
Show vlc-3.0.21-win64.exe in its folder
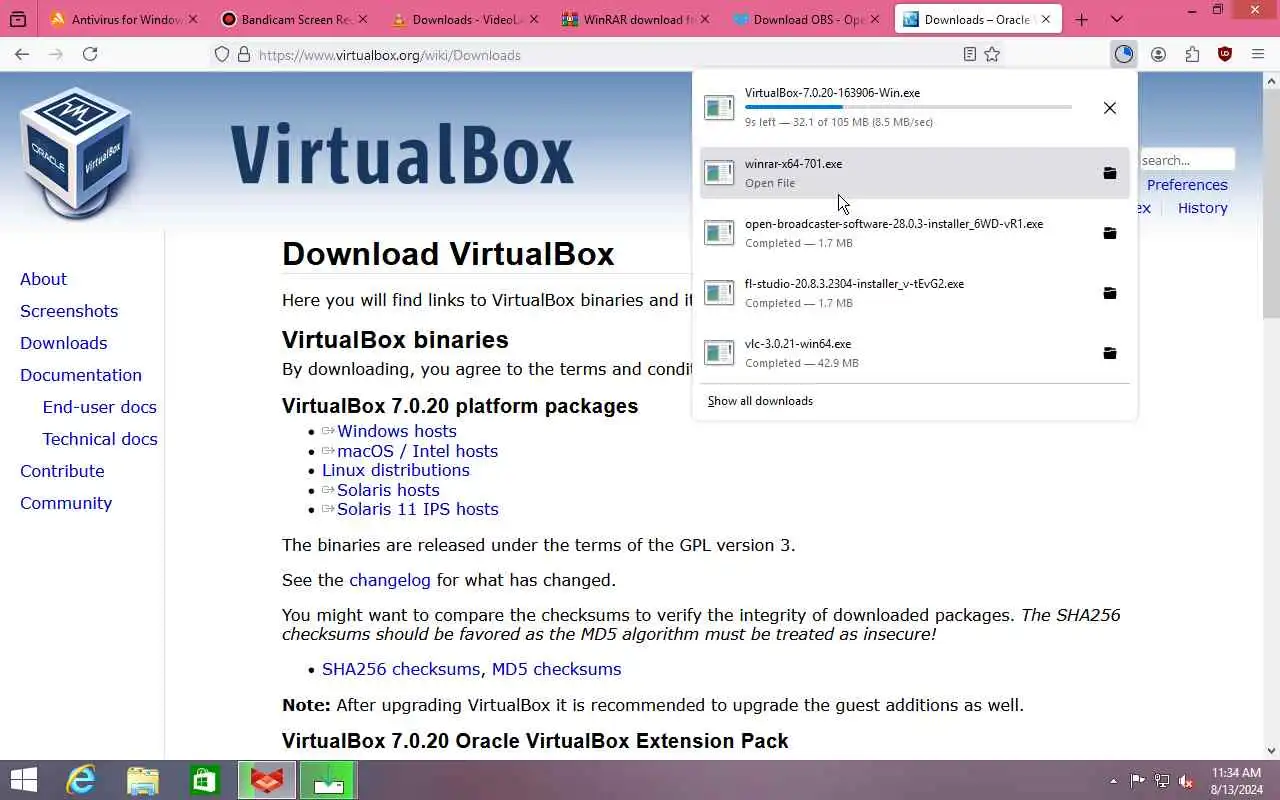(1109, 353)
